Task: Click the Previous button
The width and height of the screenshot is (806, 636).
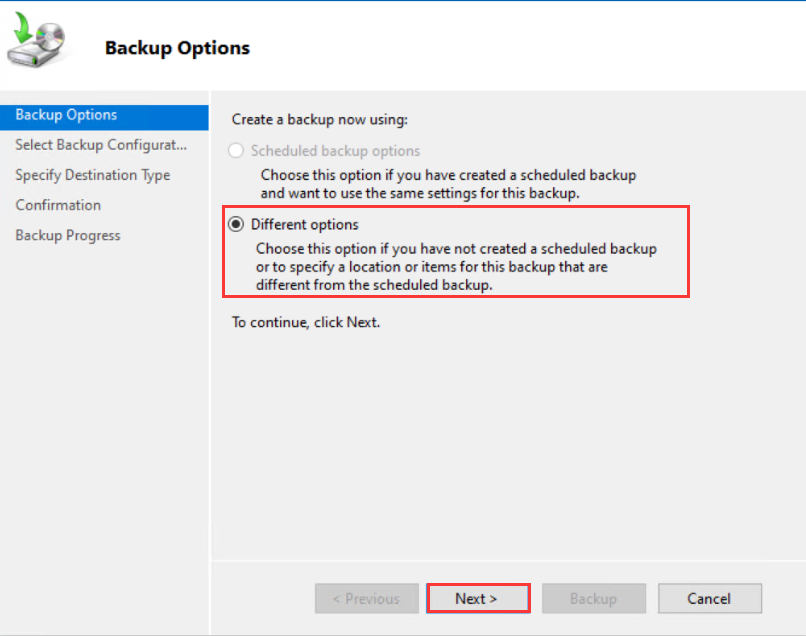Action: (366, 598)
